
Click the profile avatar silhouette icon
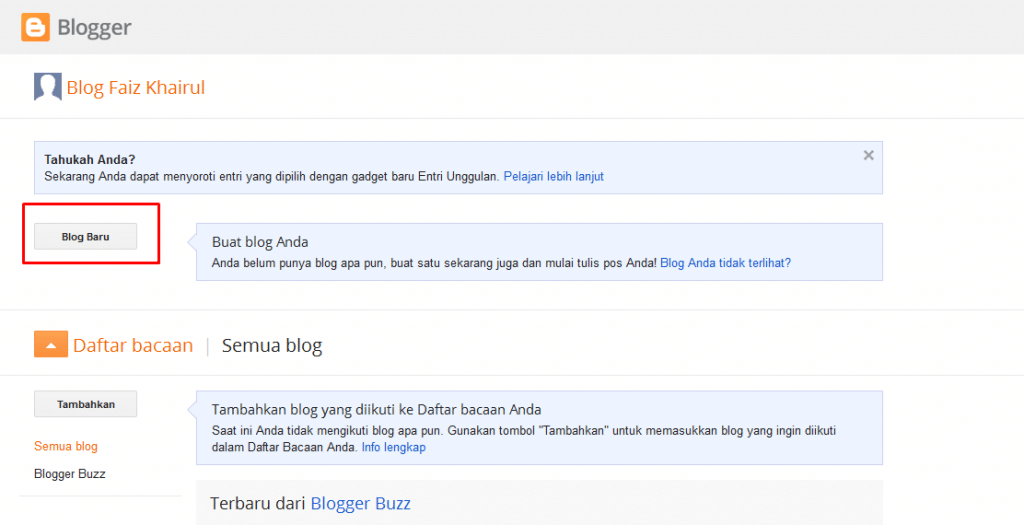click(x=48, y=87)
